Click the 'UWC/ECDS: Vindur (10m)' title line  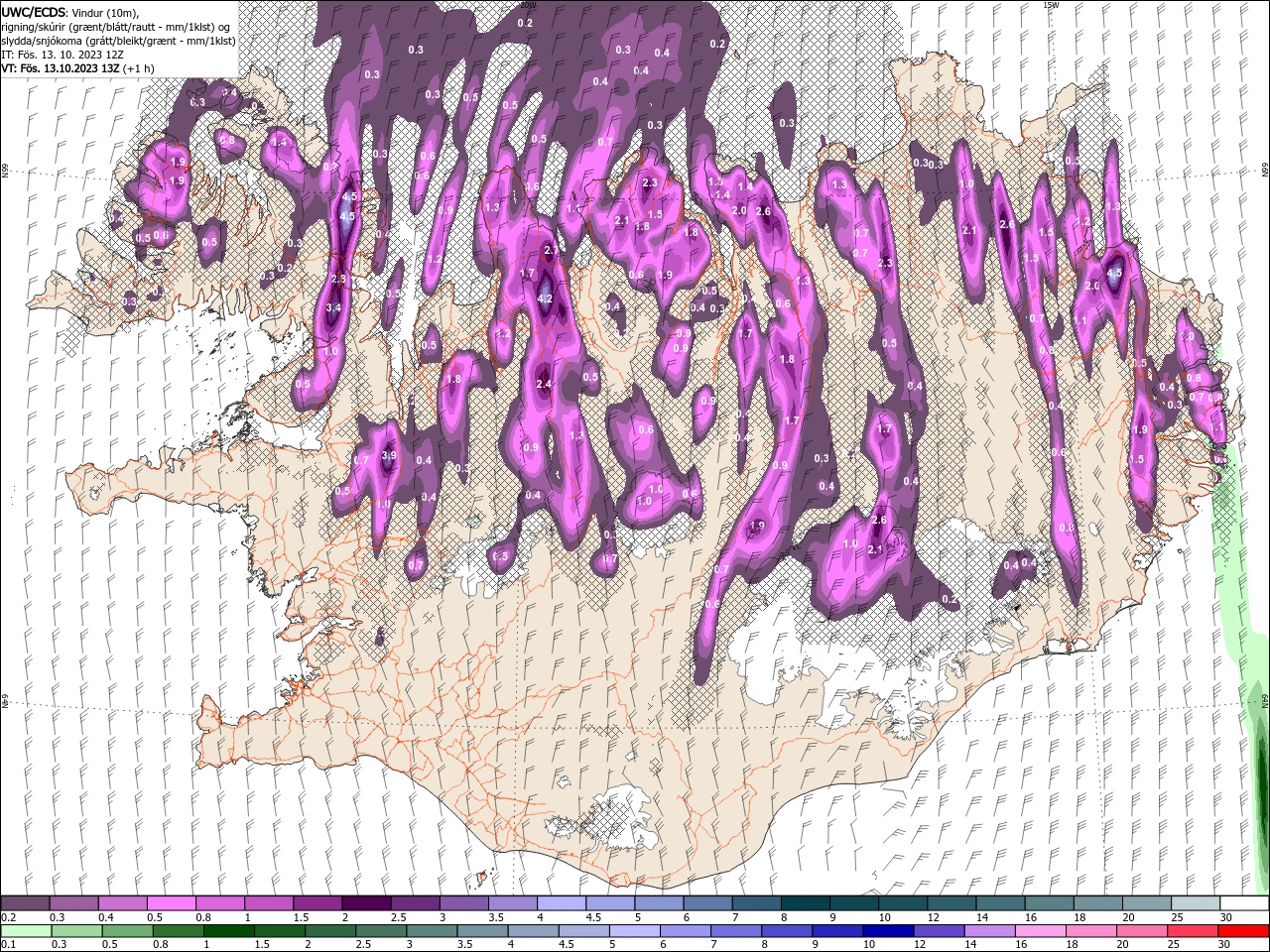point(70,12)
